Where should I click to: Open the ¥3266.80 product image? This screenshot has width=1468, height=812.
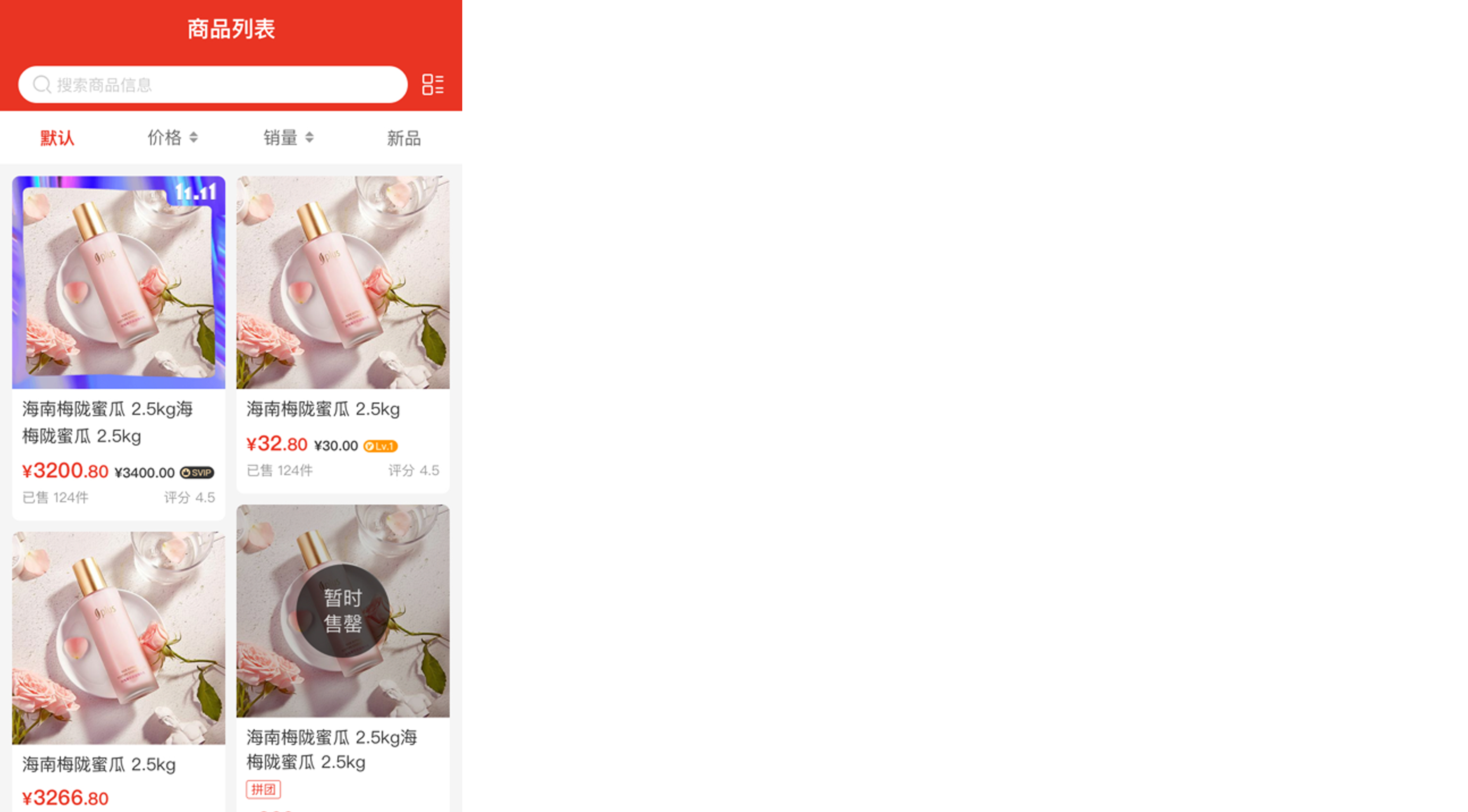(x=118, y=638)
